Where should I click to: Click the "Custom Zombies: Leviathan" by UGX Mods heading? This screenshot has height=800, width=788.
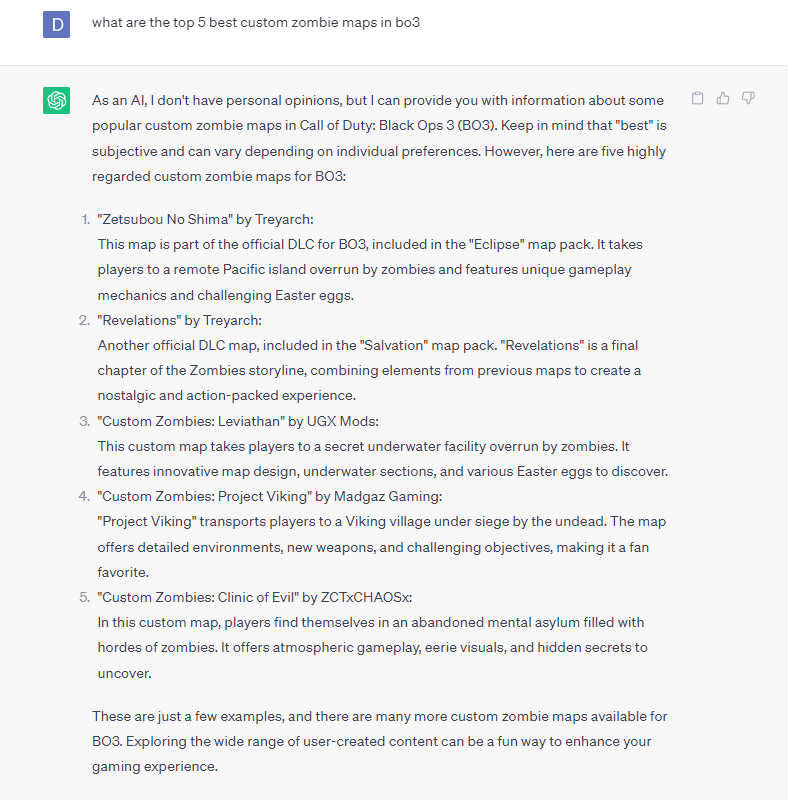coord(238,421)
